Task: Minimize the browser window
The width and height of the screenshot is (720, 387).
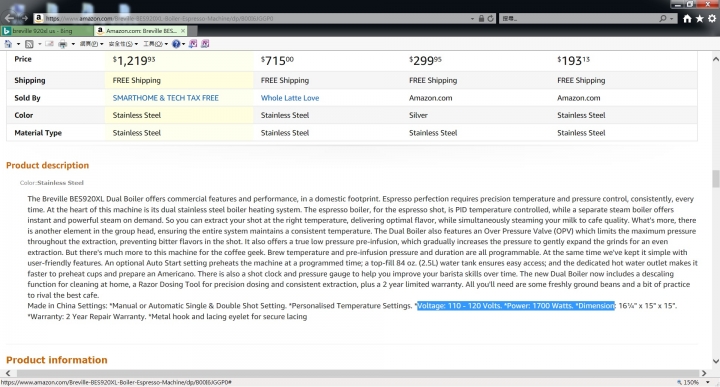Action: pos(677,4)
